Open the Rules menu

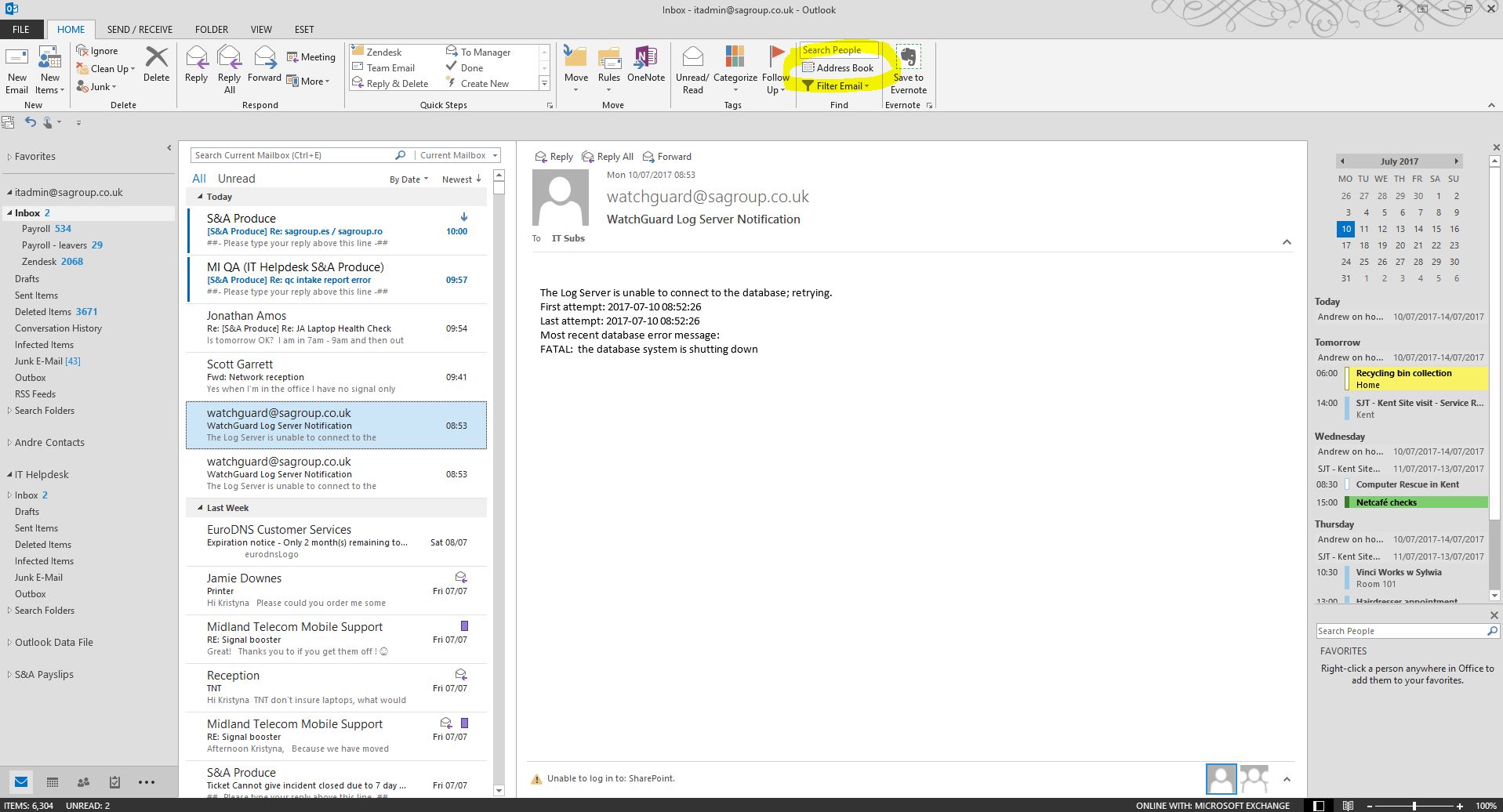point(609,69)
